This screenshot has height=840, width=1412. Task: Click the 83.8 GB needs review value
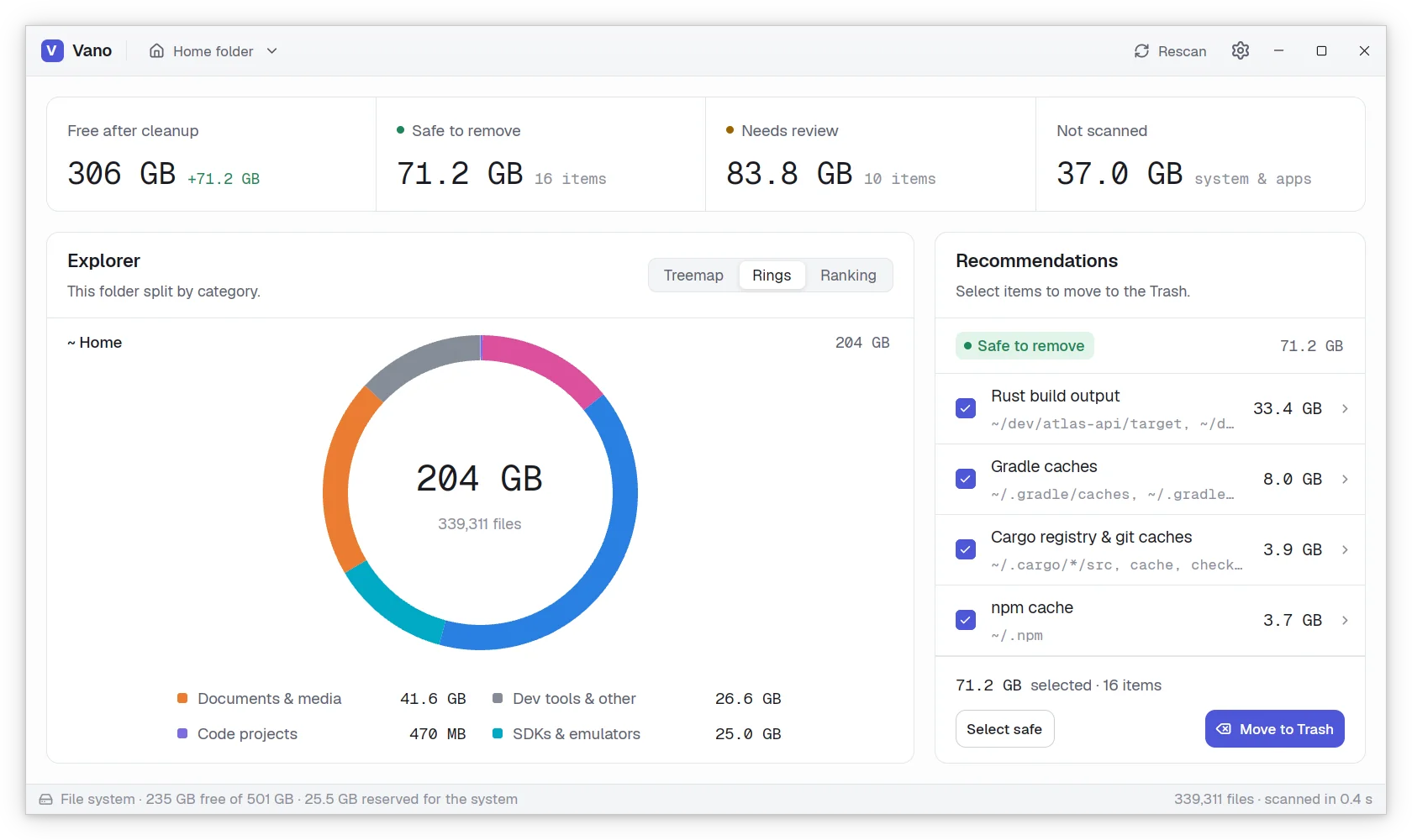[789, 174]
